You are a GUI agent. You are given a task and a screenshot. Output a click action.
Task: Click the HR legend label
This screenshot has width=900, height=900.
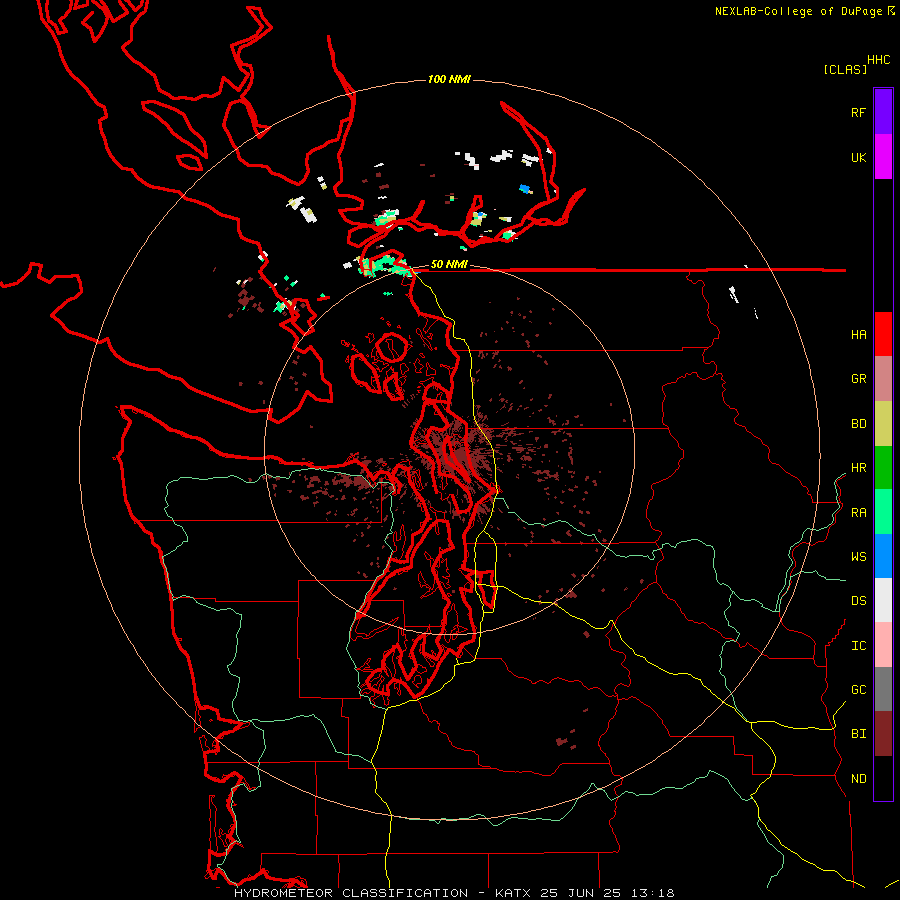tap(858, 468)
